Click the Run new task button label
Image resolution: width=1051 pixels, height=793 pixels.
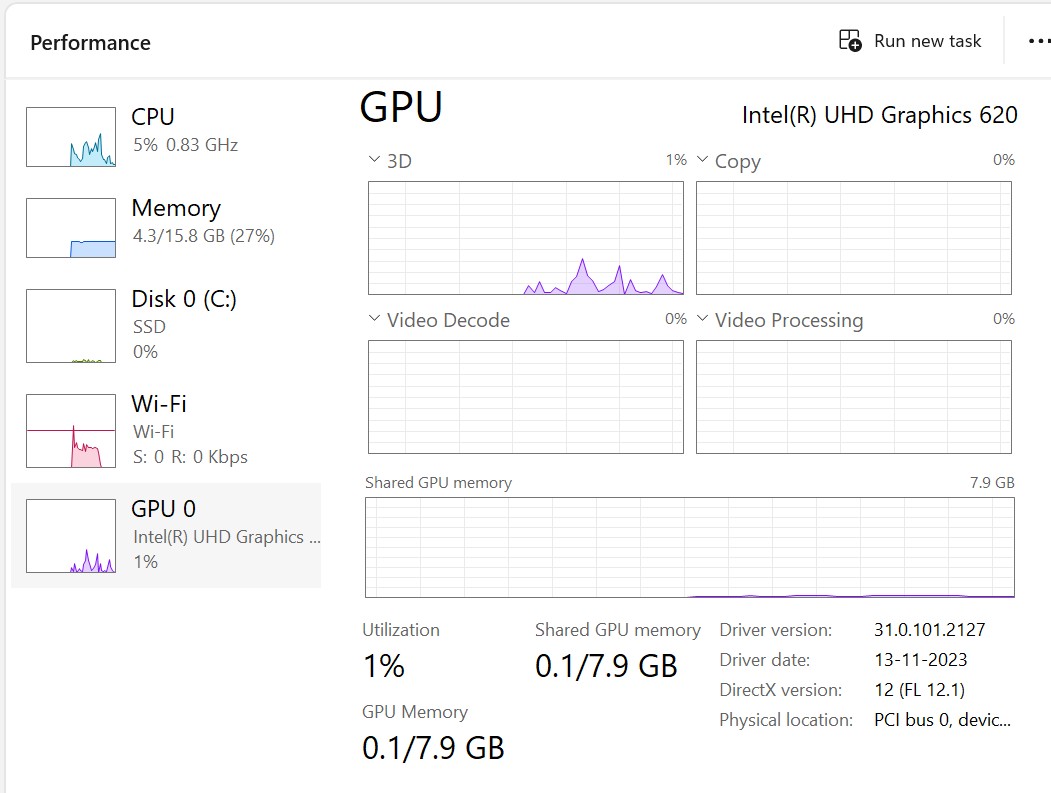click(x=927, y=41)
